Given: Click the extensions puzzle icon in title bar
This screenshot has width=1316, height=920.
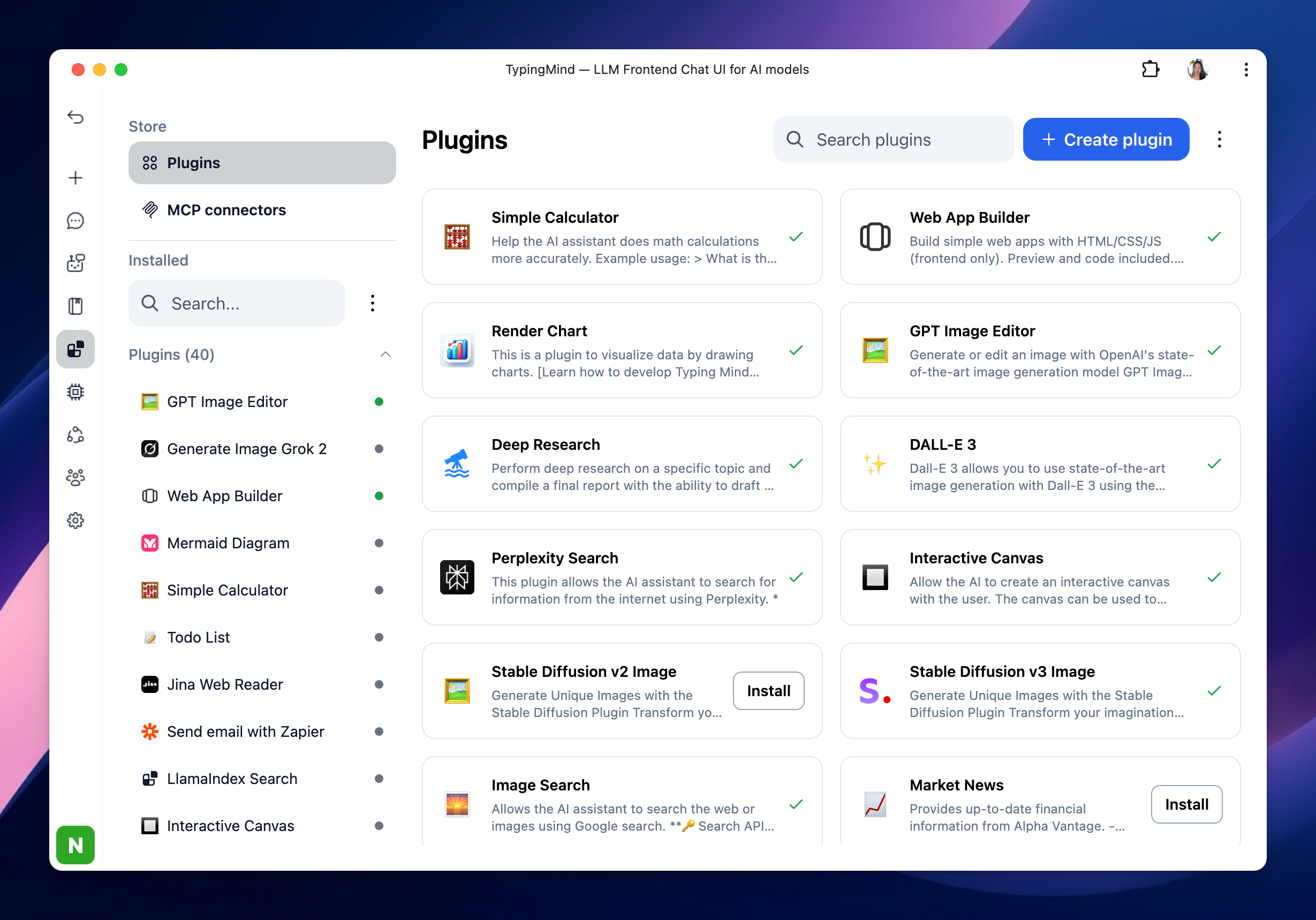Looking at the screenshot, I should point(1150,70).
